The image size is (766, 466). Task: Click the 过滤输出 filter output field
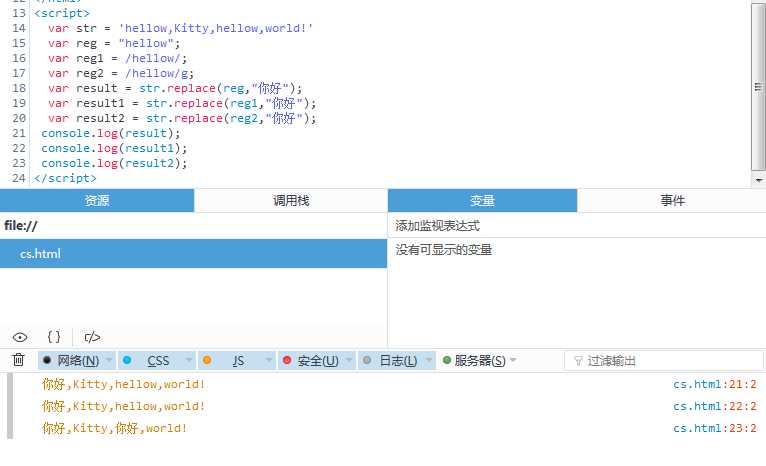(x=663, y=361)
